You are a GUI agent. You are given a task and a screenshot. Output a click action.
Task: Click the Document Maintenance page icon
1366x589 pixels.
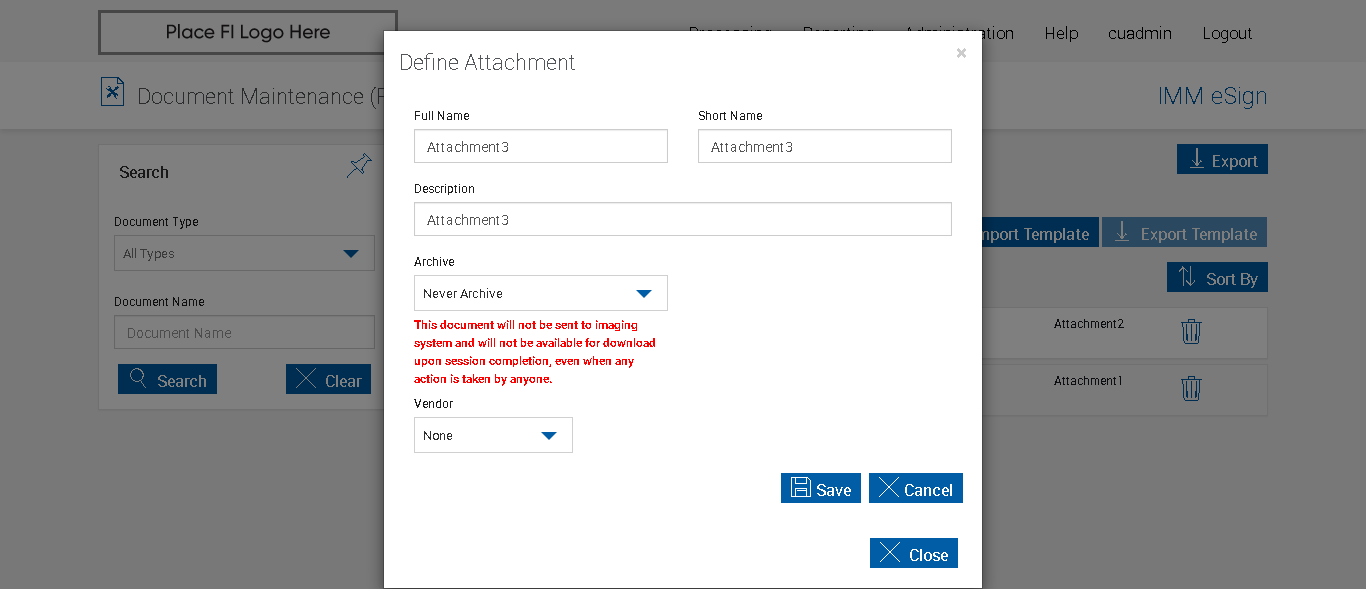pos(113,93)
